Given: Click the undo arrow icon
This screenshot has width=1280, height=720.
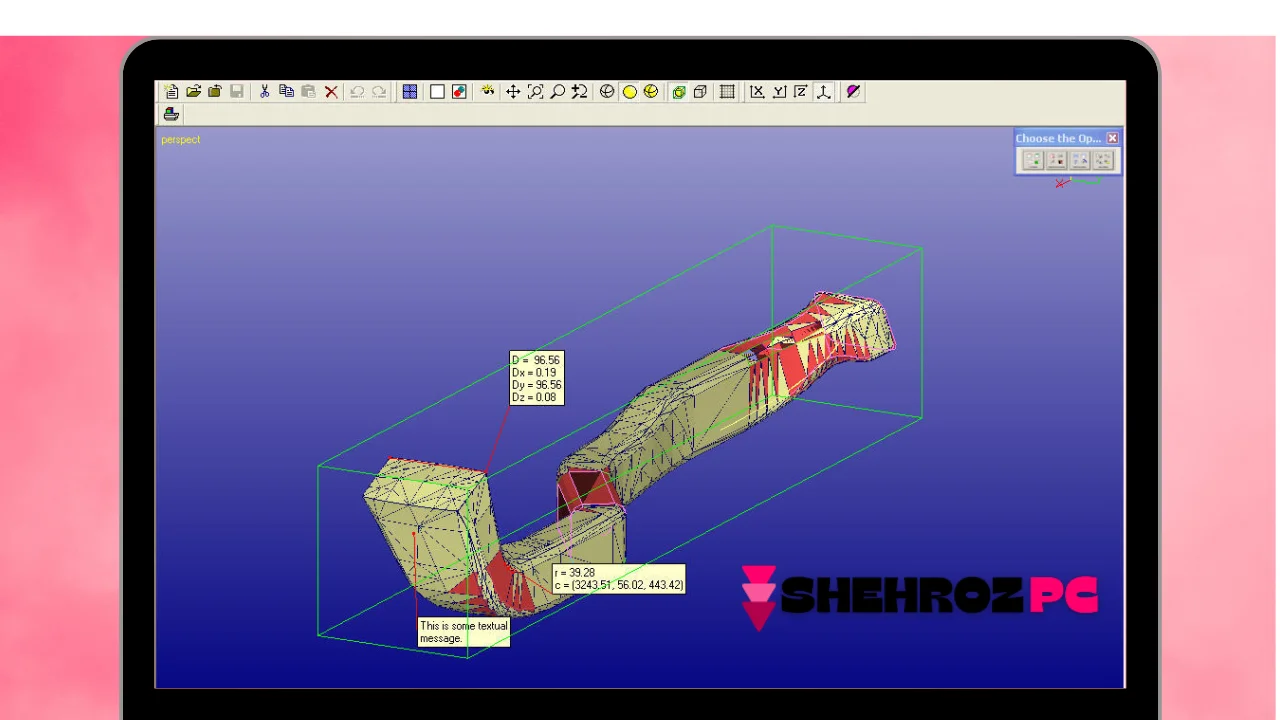Looking at the screenshot, I should click(357, 92).
